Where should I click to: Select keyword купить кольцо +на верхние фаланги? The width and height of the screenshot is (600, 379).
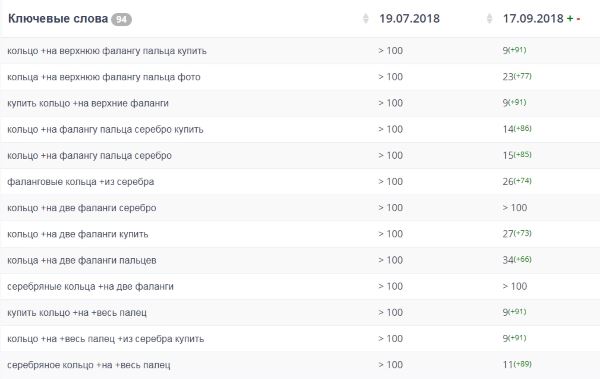click(x=88, y=103)
